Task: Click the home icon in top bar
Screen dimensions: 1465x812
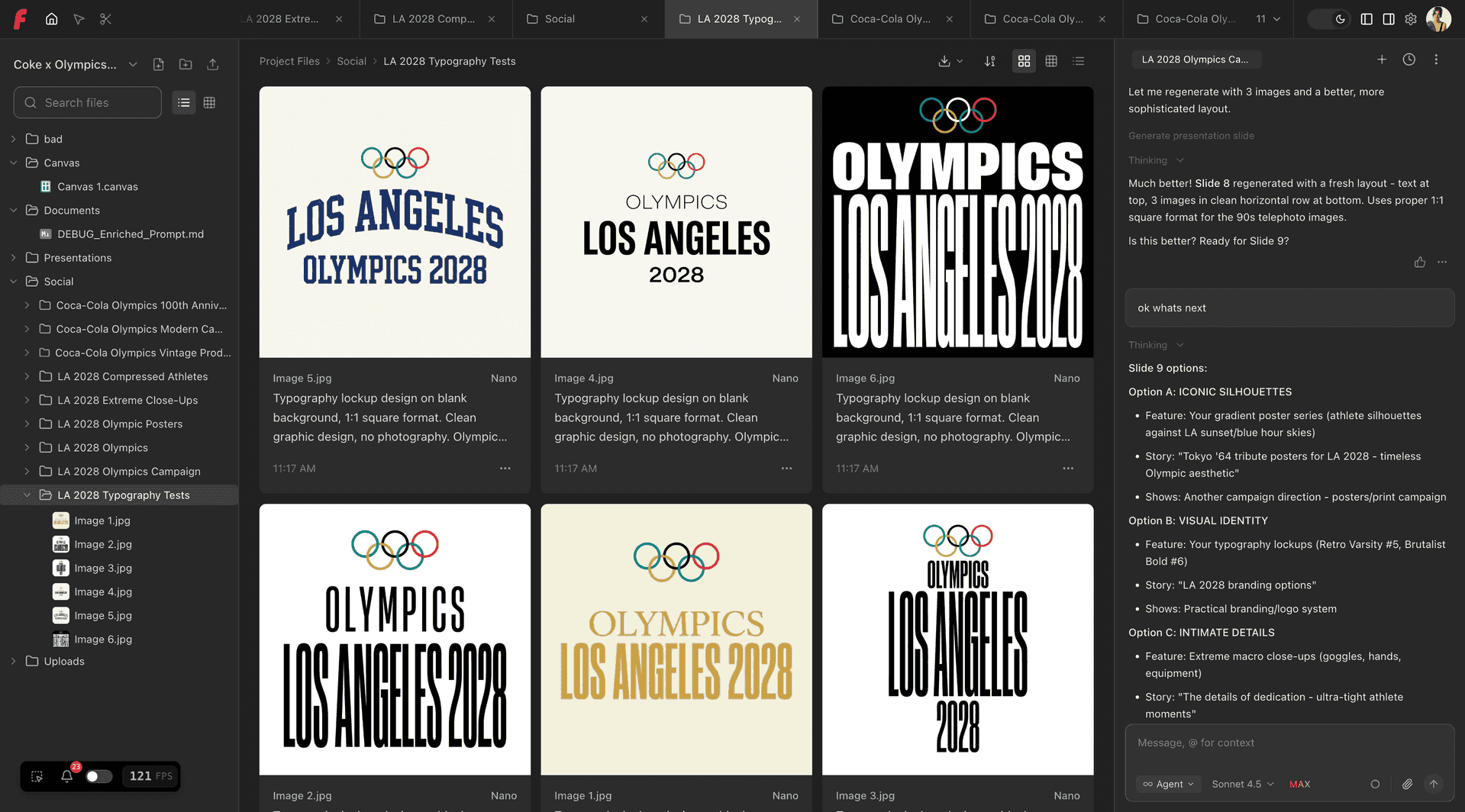Action: point(51,19)
